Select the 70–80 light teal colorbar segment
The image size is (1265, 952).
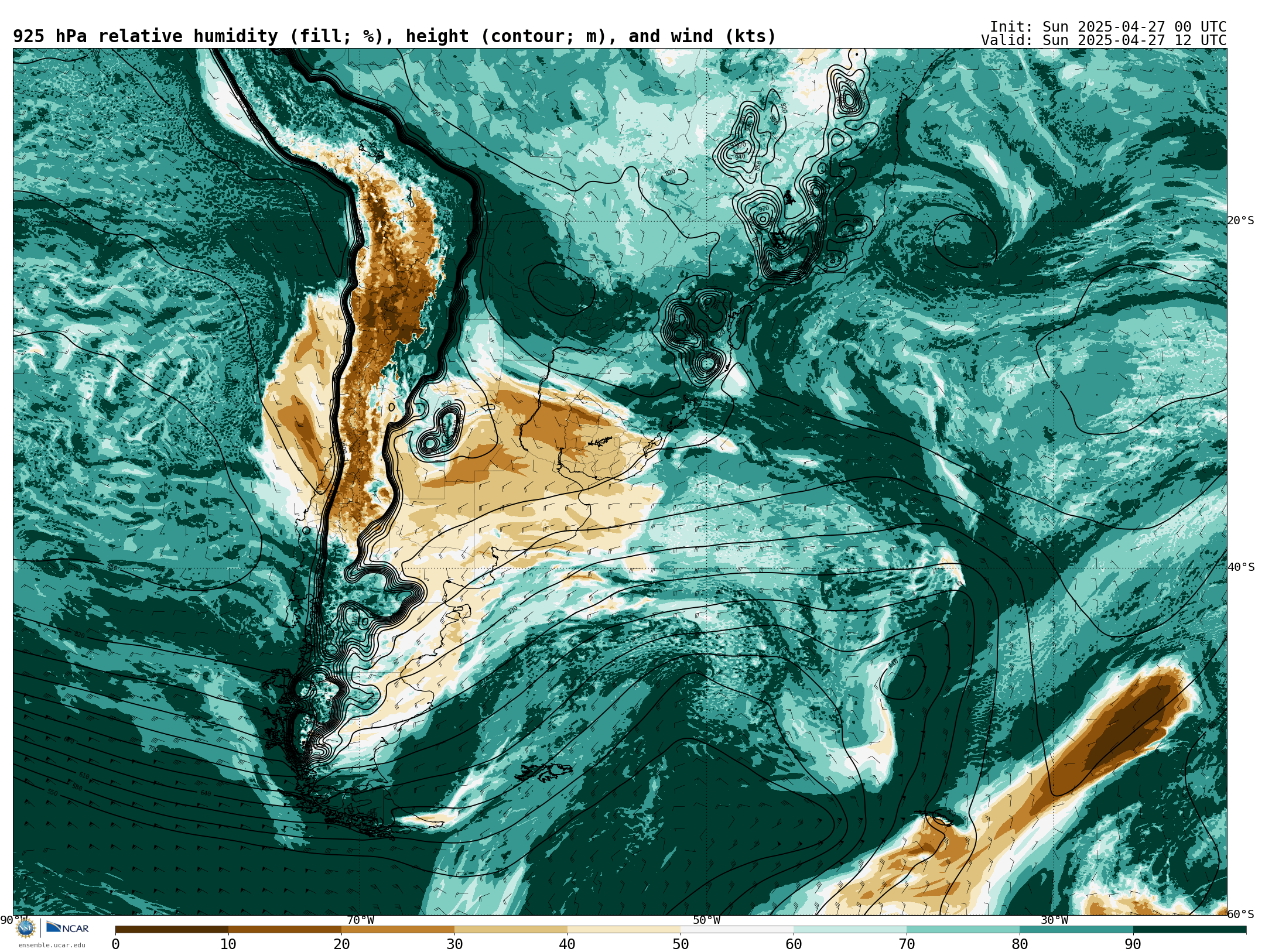coord(963,929)
